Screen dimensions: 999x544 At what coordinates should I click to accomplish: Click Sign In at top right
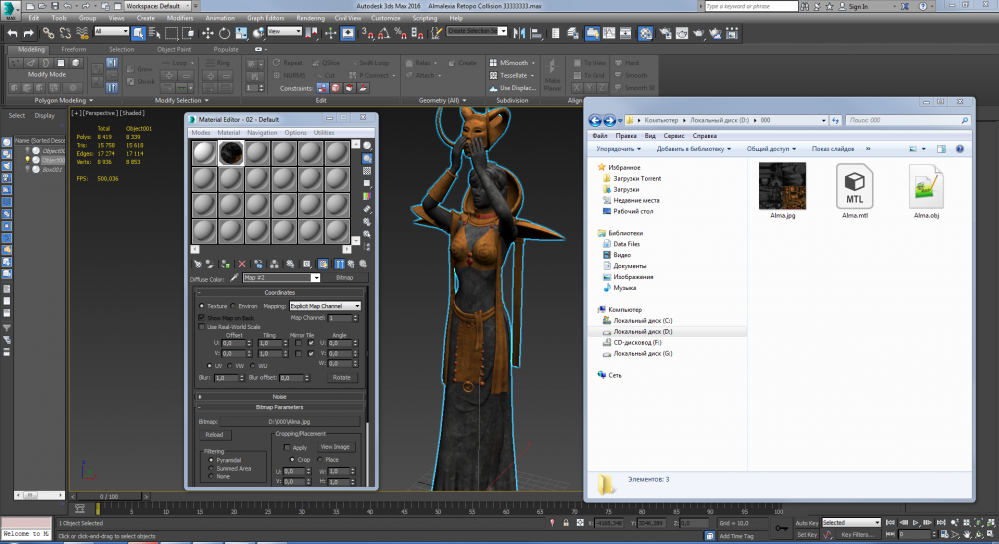[x=858, y=6]
